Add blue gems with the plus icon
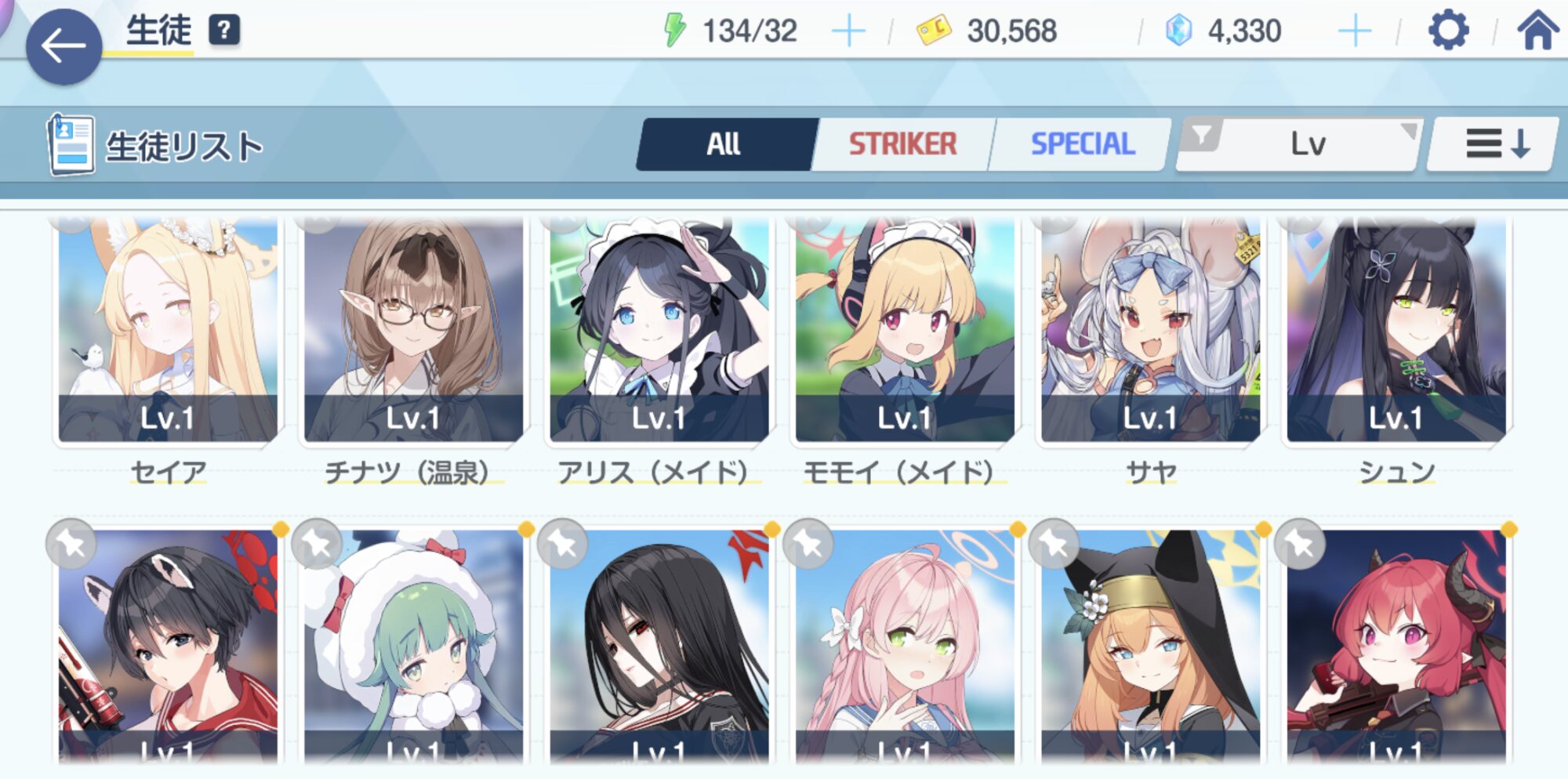 tap(1355, 31)
